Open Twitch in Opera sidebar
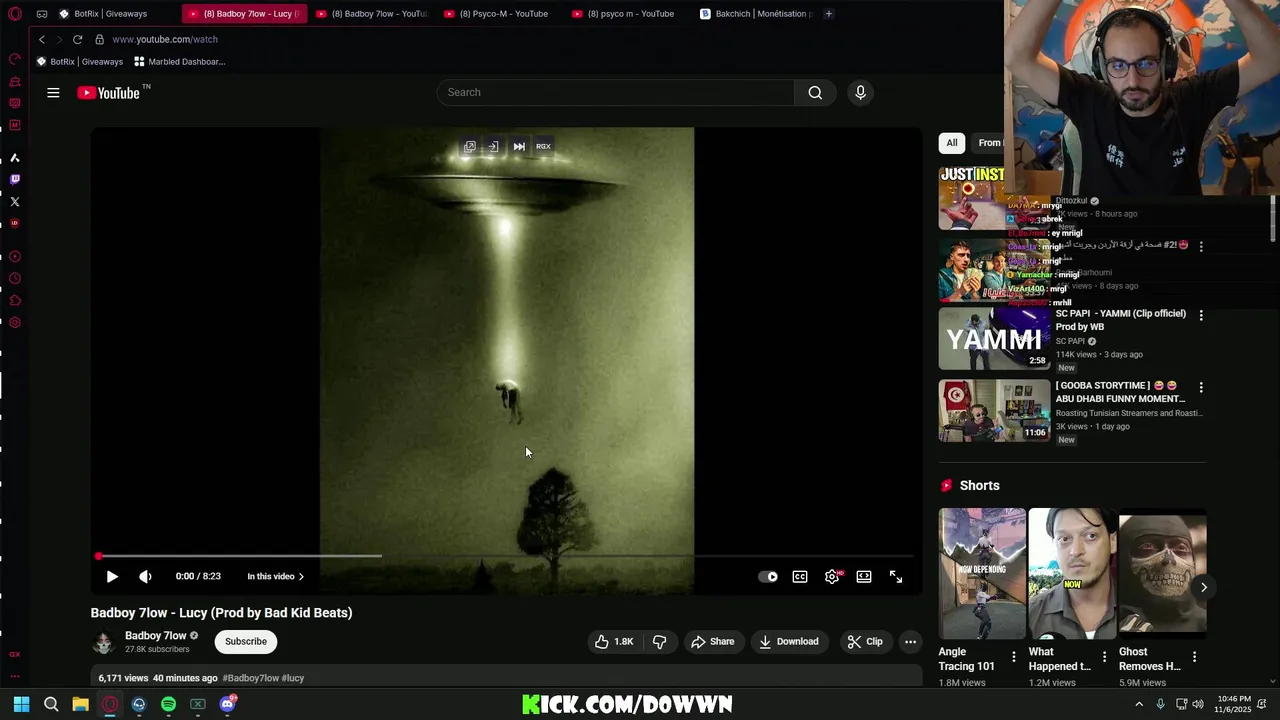Viewport: 1280px width, 720px height. 15,180
